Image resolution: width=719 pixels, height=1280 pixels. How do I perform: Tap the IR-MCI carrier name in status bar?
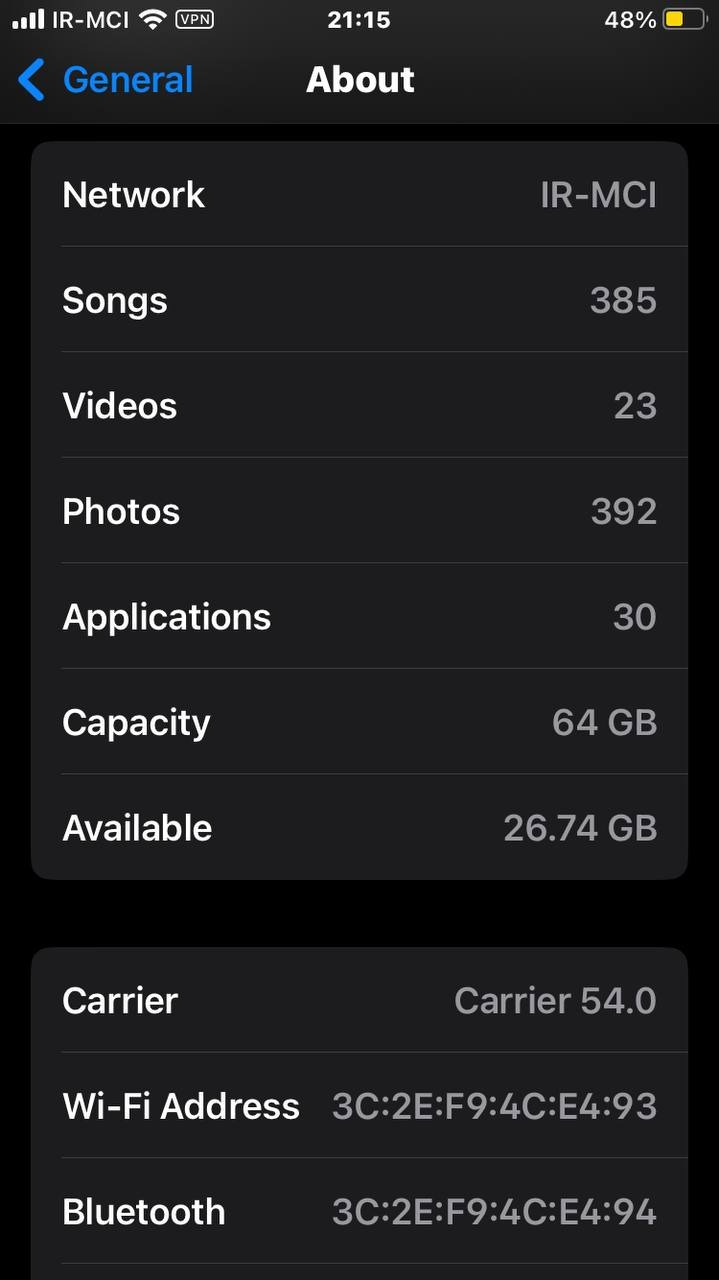(91, 20)
